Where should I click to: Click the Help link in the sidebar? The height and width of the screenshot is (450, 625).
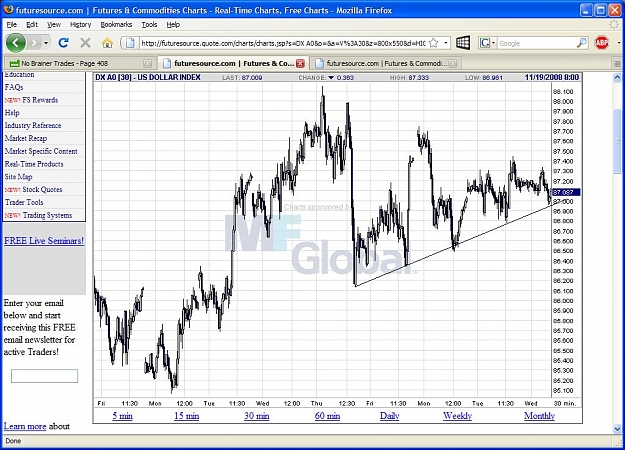(x=12, y=112)
